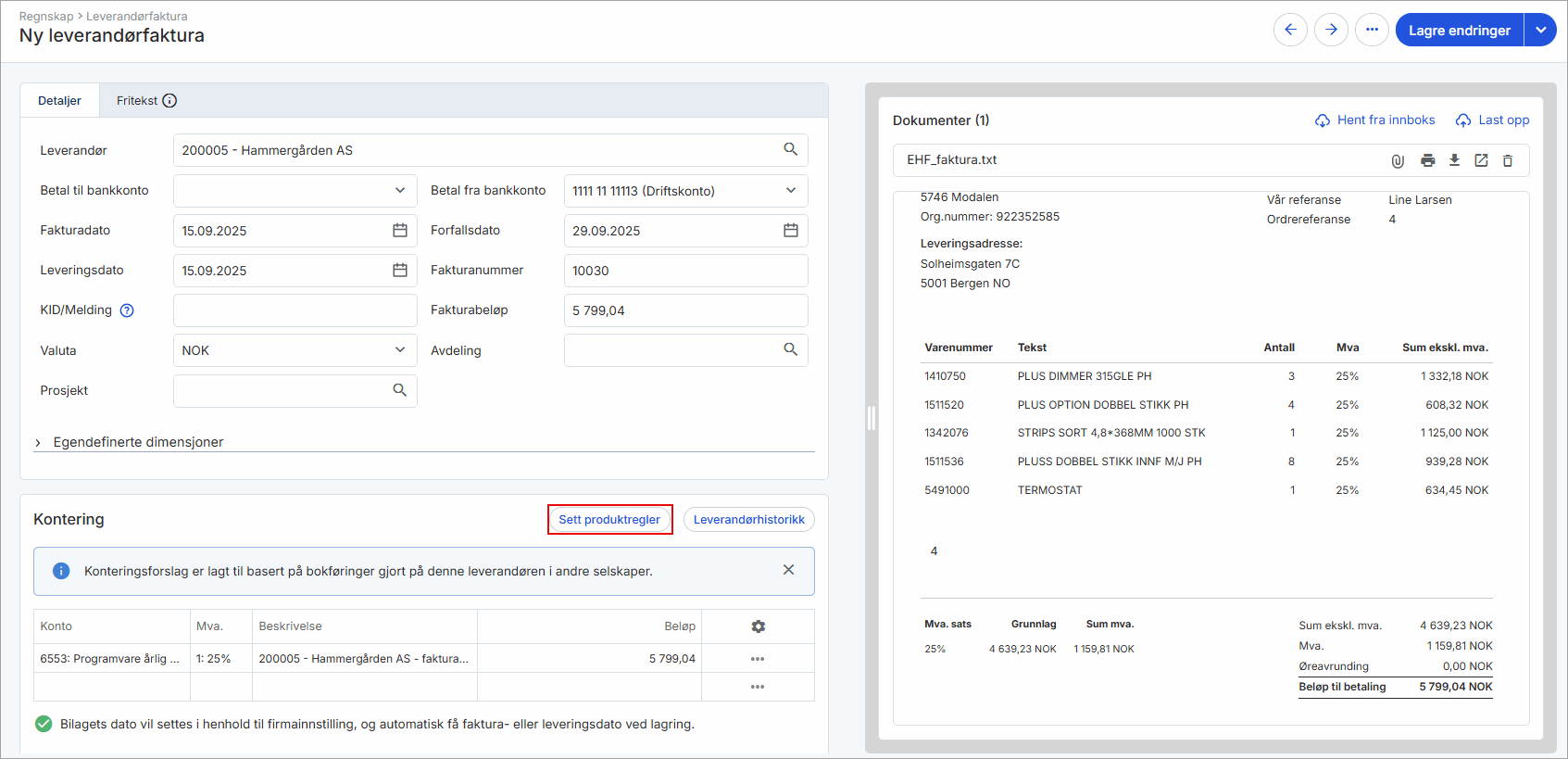The width and height of the screenshot is (1568, 759).
Task: Click help icon next to KID/Melding
Action: [x=127, y=310]
